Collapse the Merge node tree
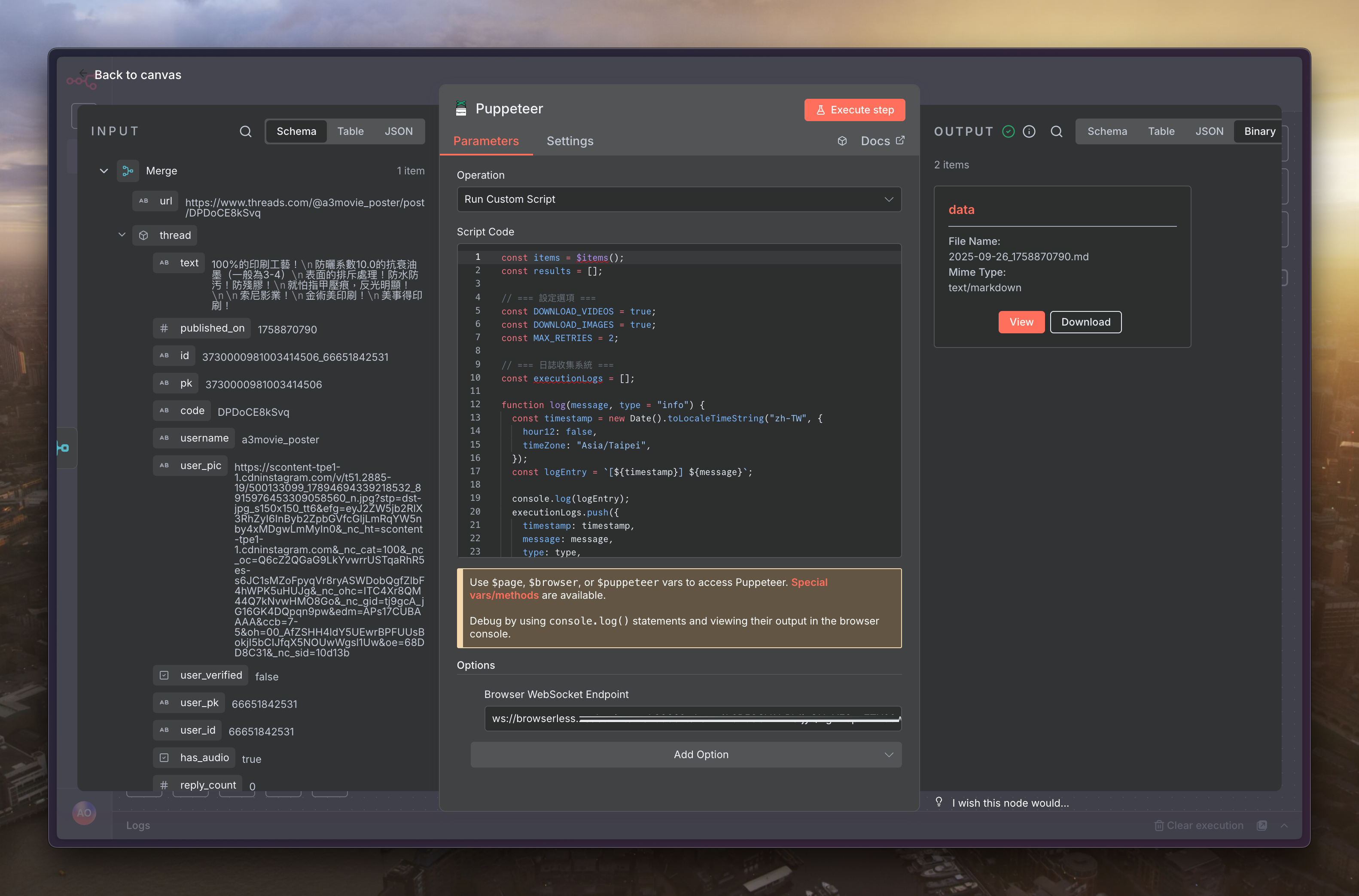 104,171
